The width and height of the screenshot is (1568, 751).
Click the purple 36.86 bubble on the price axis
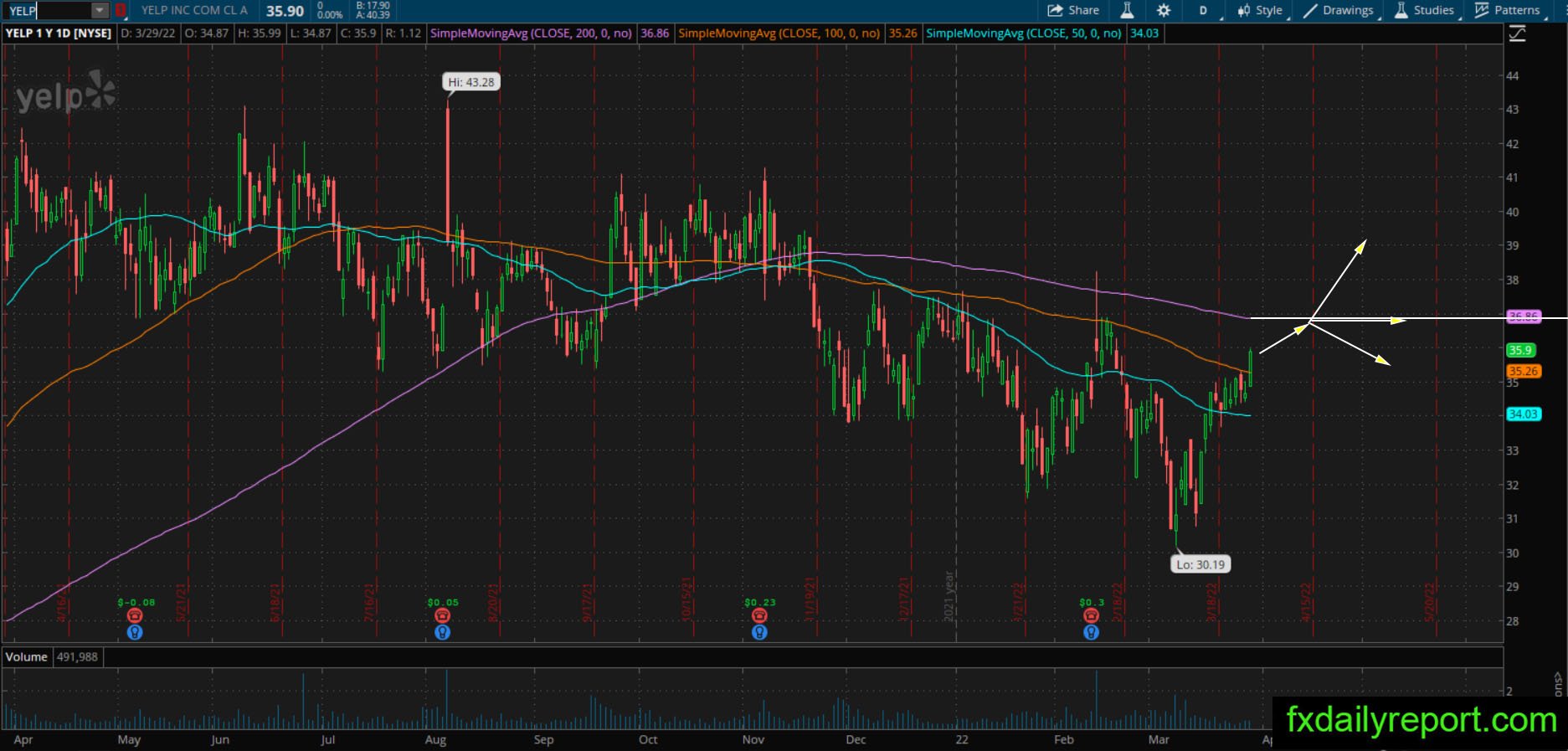tap(1524, 316)
